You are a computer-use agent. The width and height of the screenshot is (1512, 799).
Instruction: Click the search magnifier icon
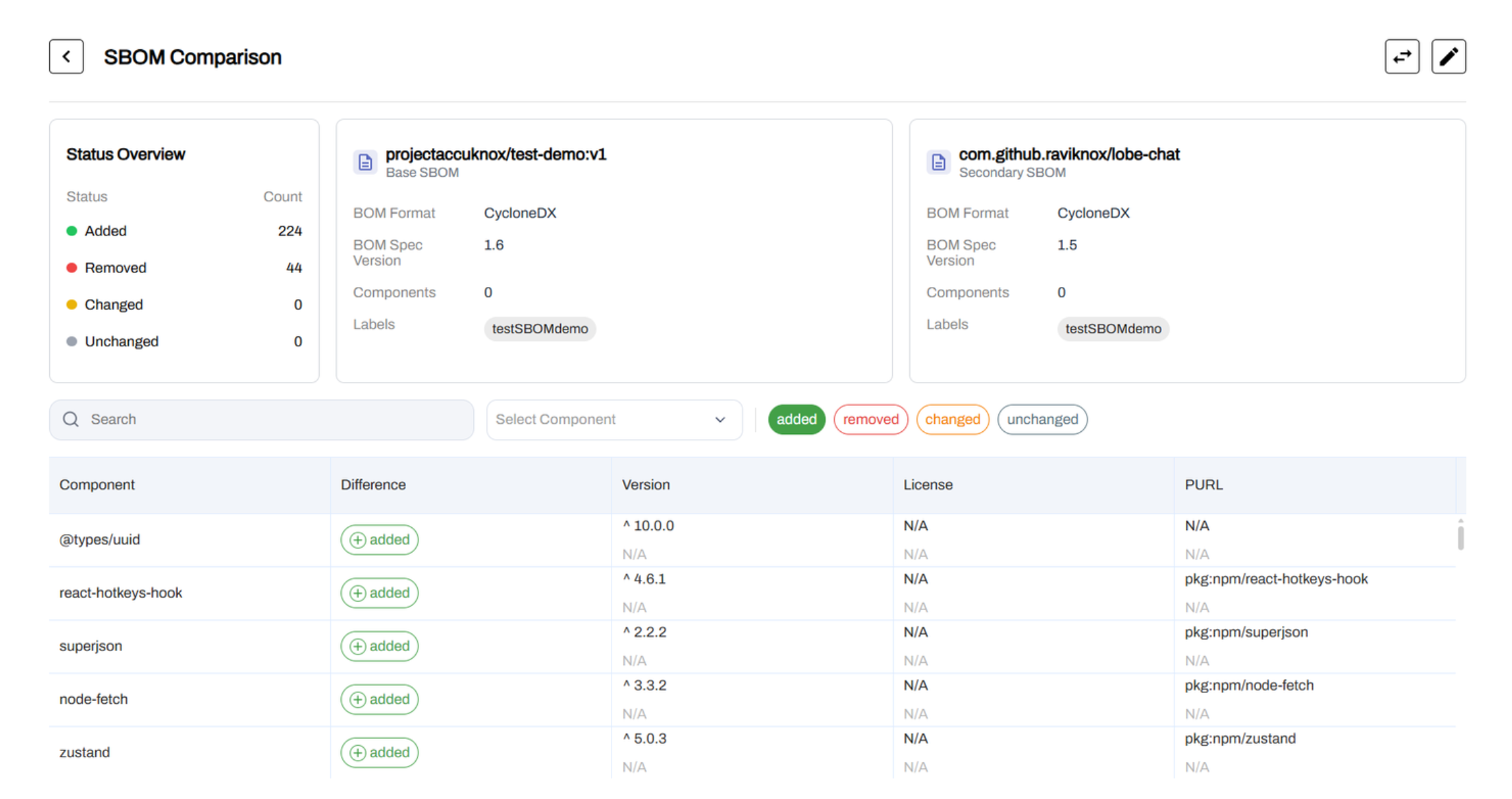71,419
